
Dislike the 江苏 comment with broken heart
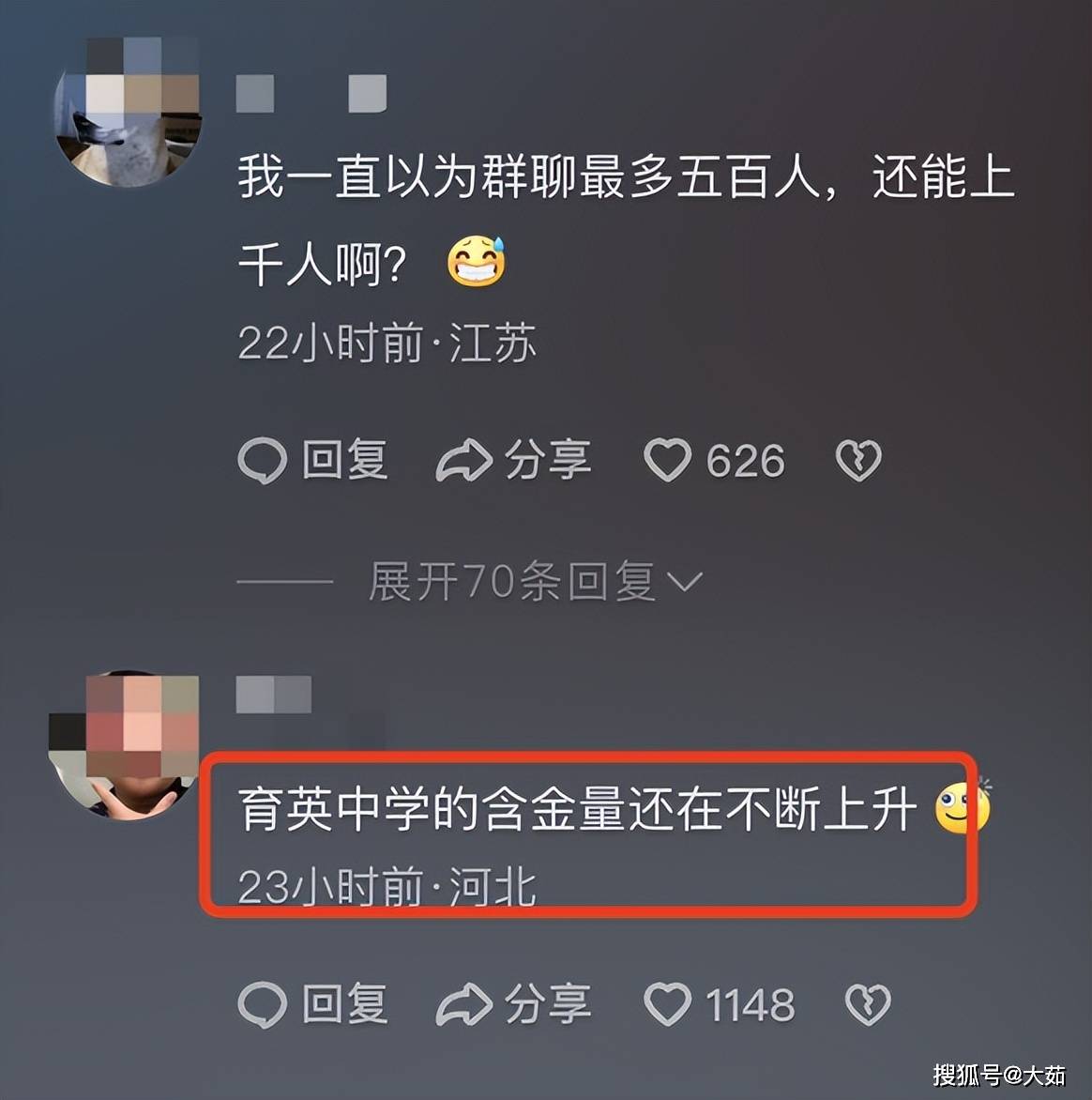tap(857, 460)
